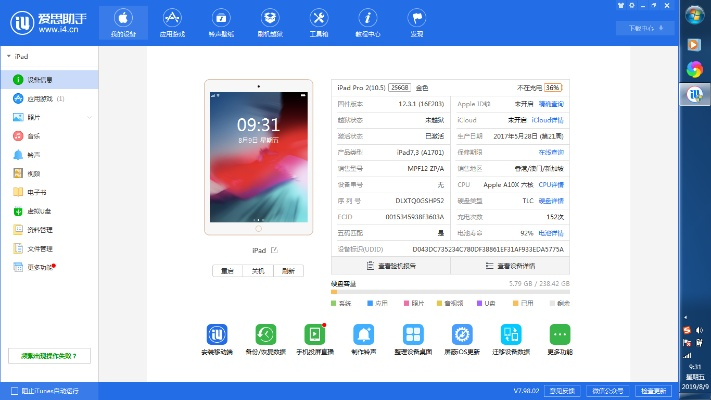This screenshot has height=400, width=711.
Task: Switch to My Device (我的设备) tab
Action: [x=123, y=23]
